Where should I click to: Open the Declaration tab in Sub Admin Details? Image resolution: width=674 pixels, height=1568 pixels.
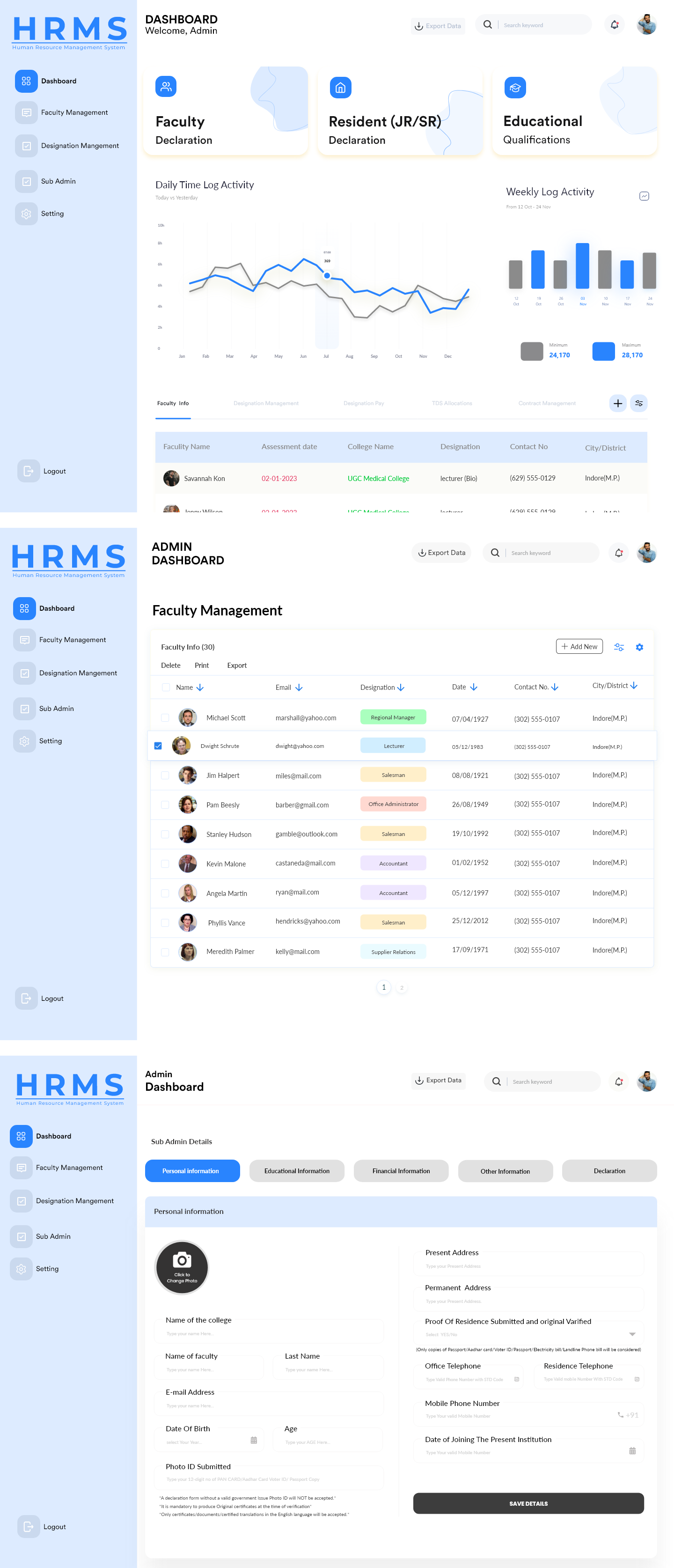(609, 1170)
